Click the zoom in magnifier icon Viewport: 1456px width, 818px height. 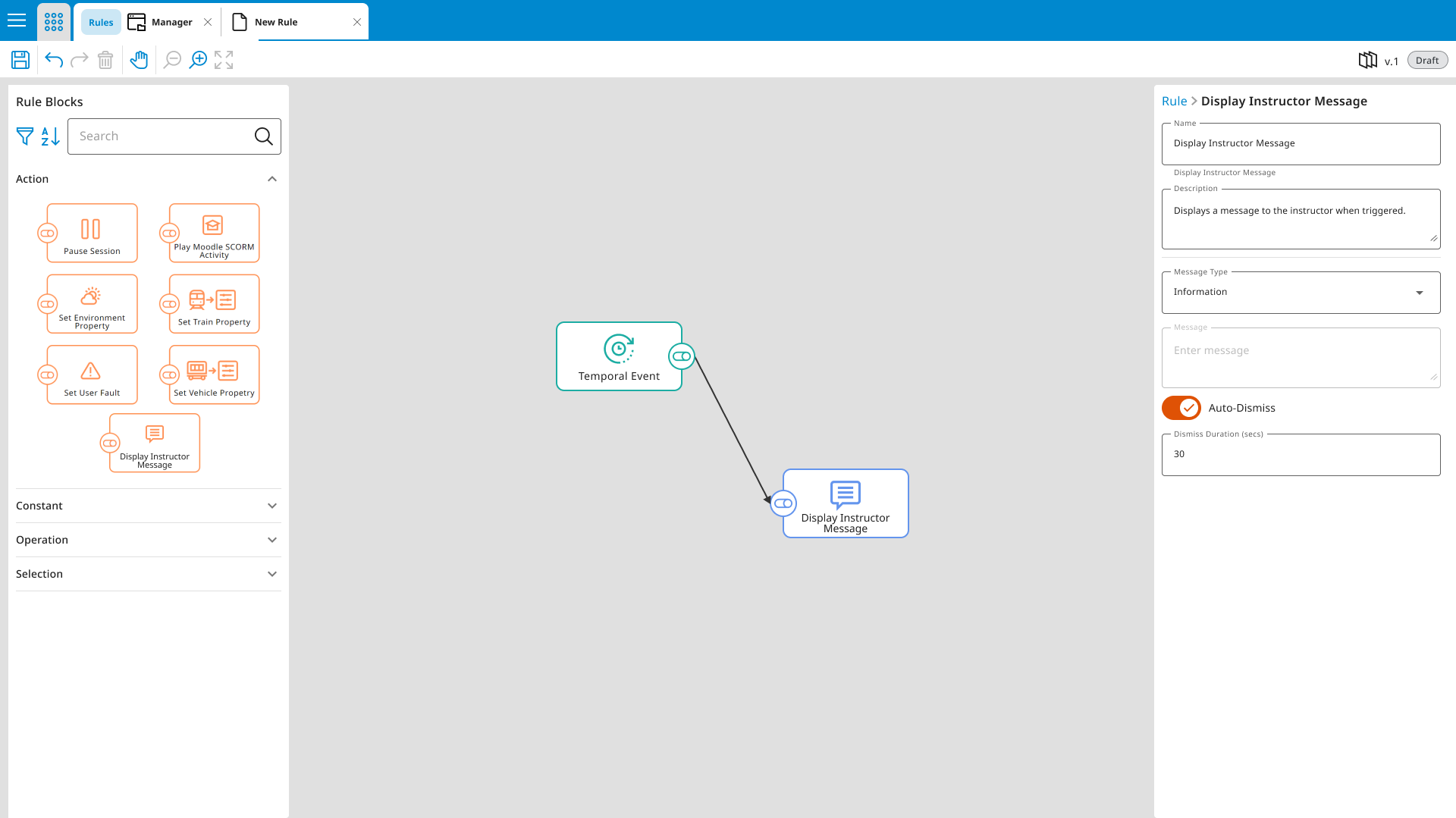point(198,60)
